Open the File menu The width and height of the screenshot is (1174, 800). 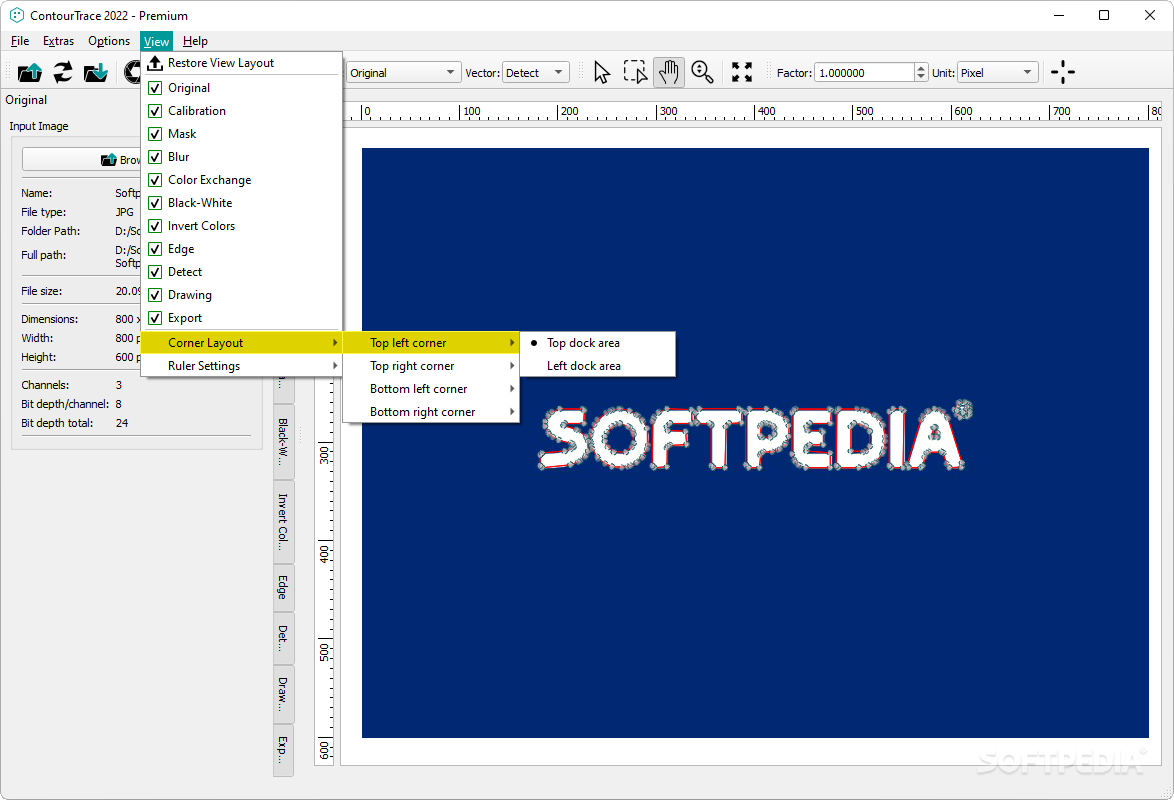click(x=20, y=41)
